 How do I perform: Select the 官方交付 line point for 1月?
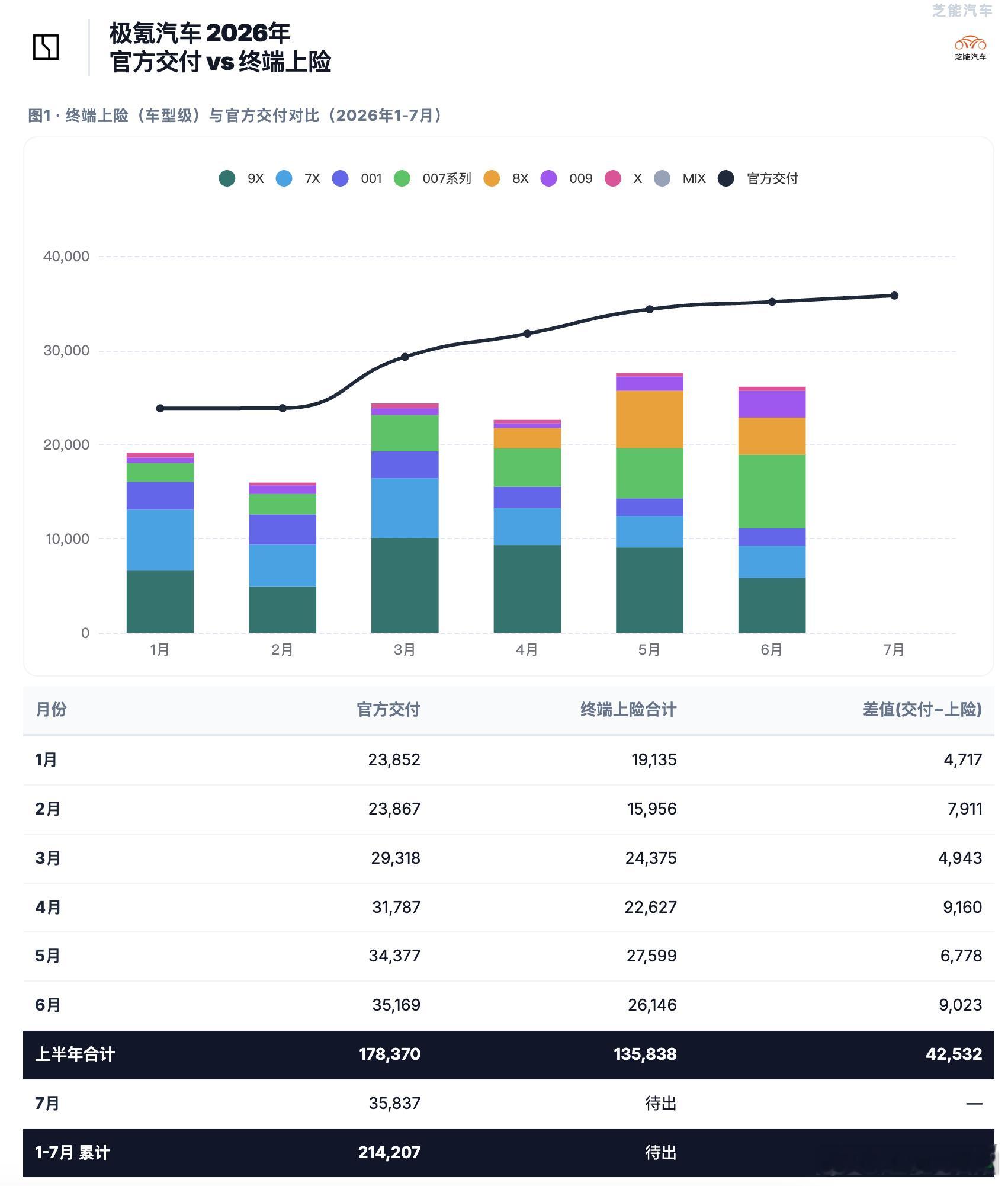tap(160, 408)
